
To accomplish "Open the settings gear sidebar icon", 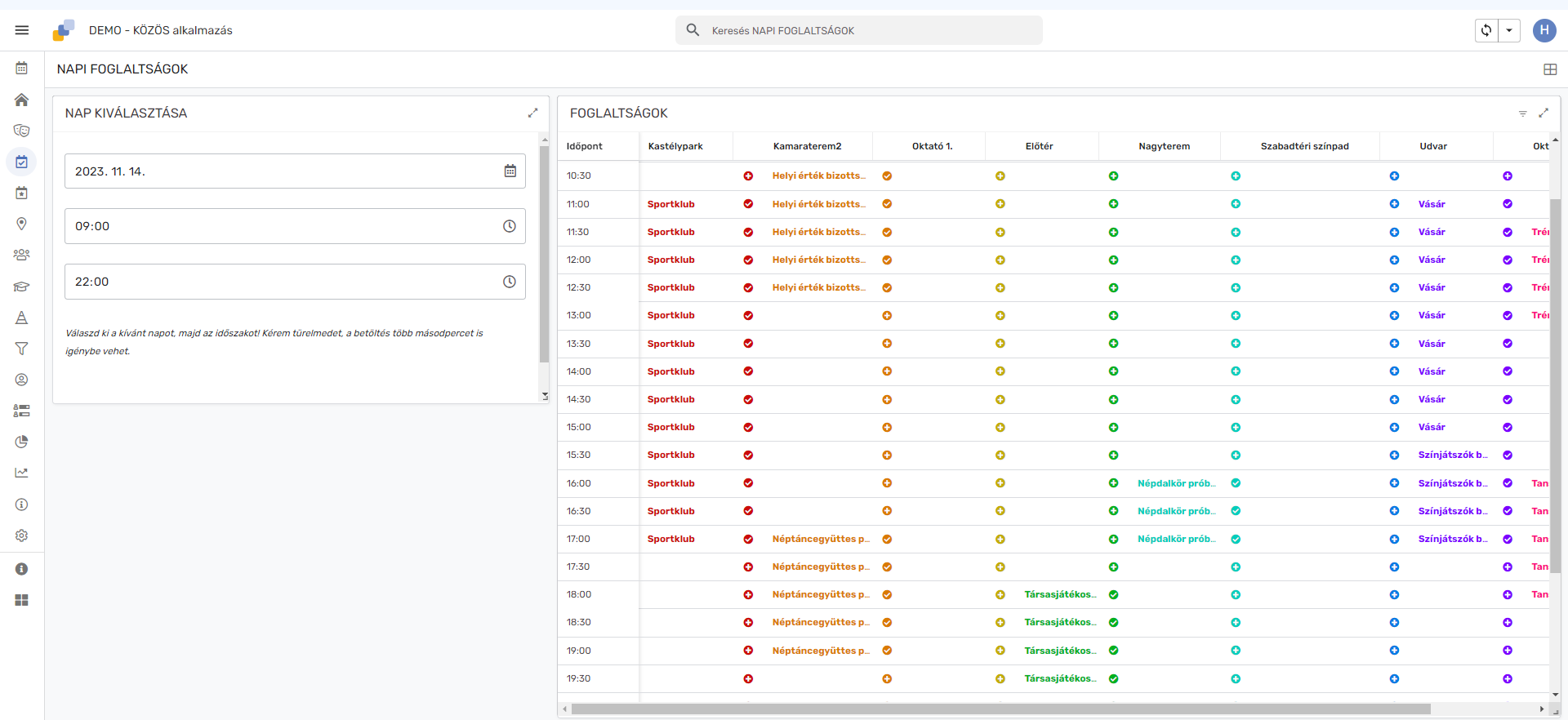I will pos(22,536).
